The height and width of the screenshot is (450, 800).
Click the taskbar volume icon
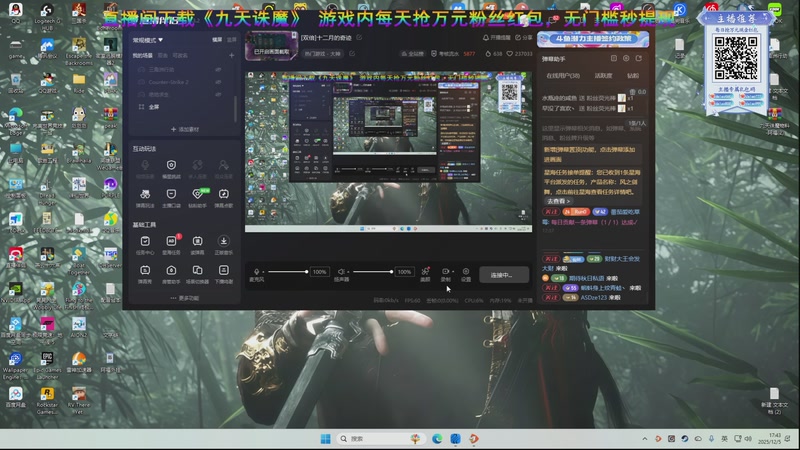pyautogui.click(x=748, y=439)
